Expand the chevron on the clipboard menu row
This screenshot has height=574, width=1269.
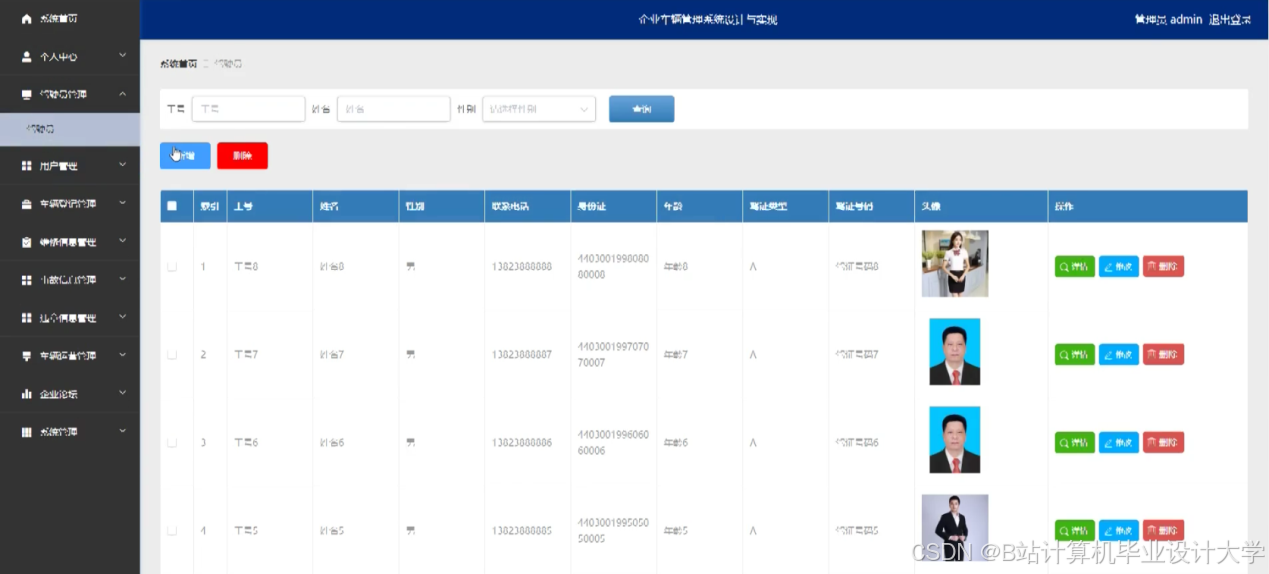122,241
